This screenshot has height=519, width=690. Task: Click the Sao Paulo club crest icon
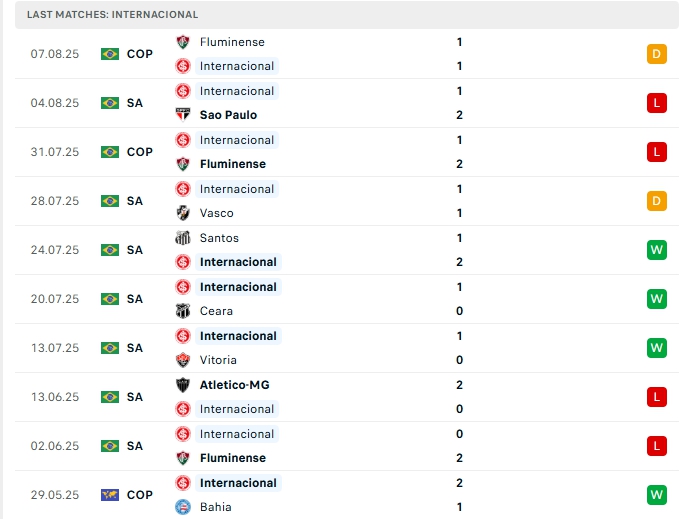(183, 115)
